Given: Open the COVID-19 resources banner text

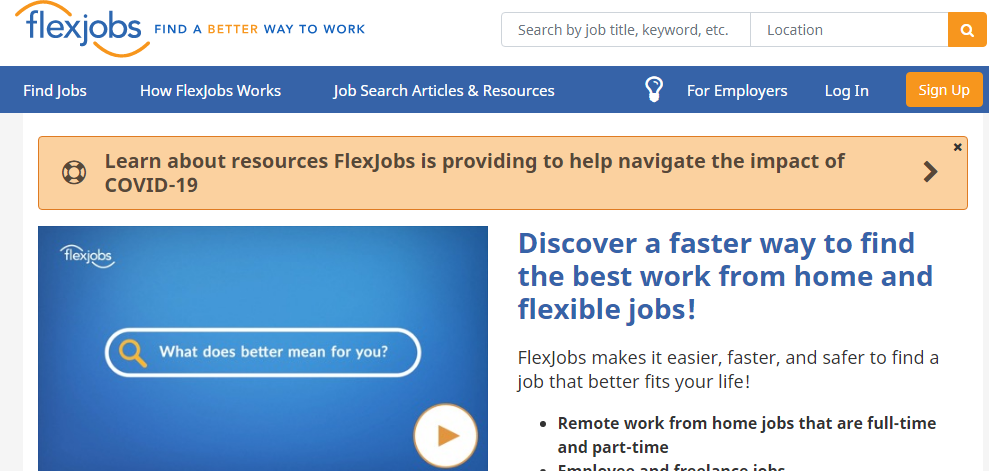Looking at the screenshot, I should [x=474, y=172].
